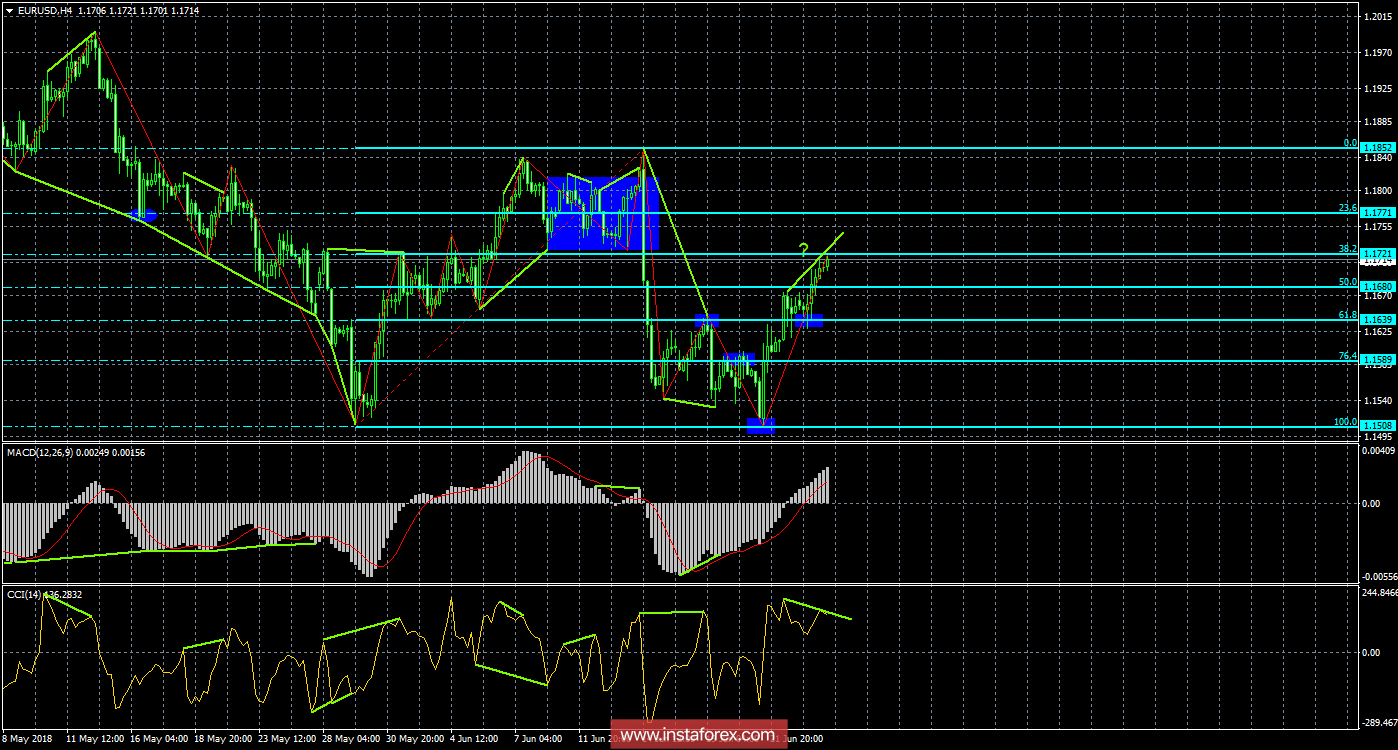Click the 11 May 12:00 time label
Screen dimensions: 1398x750
[x=95, y=739]
